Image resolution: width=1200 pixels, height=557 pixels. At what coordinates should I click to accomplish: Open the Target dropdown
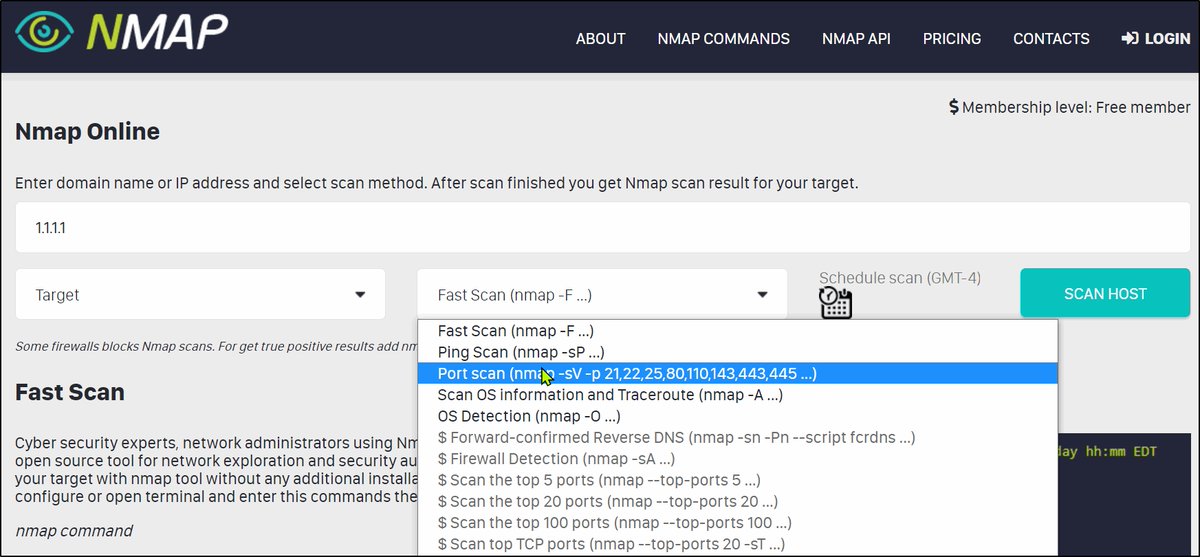tap(200, 295)
